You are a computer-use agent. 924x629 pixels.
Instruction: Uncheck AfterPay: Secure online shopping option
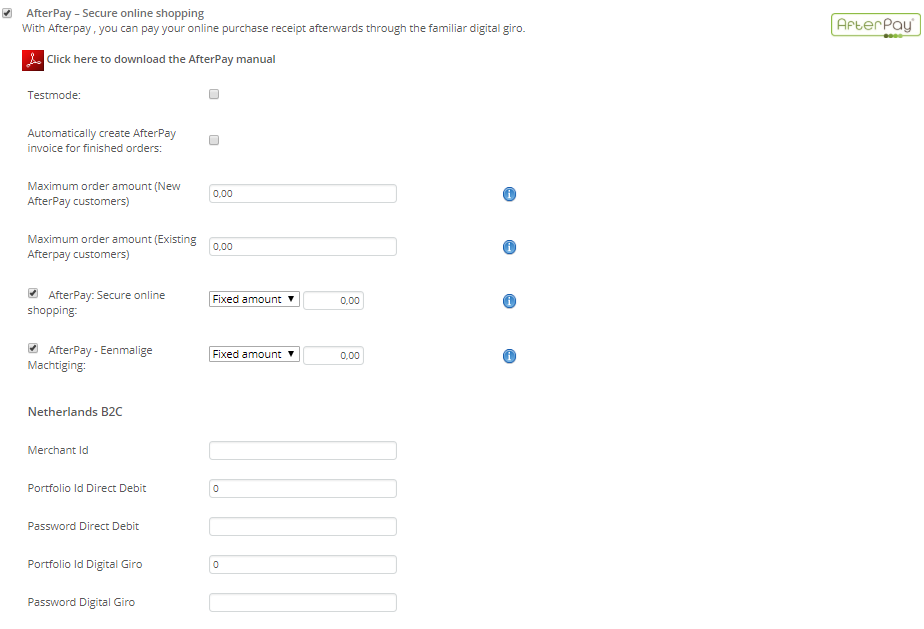coord(34,294)
